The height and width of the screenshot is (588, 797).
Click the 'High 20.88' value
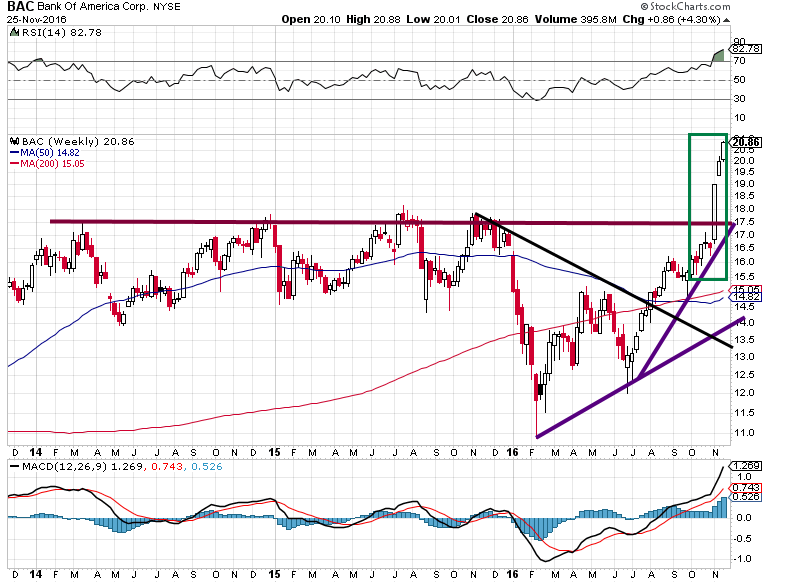[x=374, y=20]
